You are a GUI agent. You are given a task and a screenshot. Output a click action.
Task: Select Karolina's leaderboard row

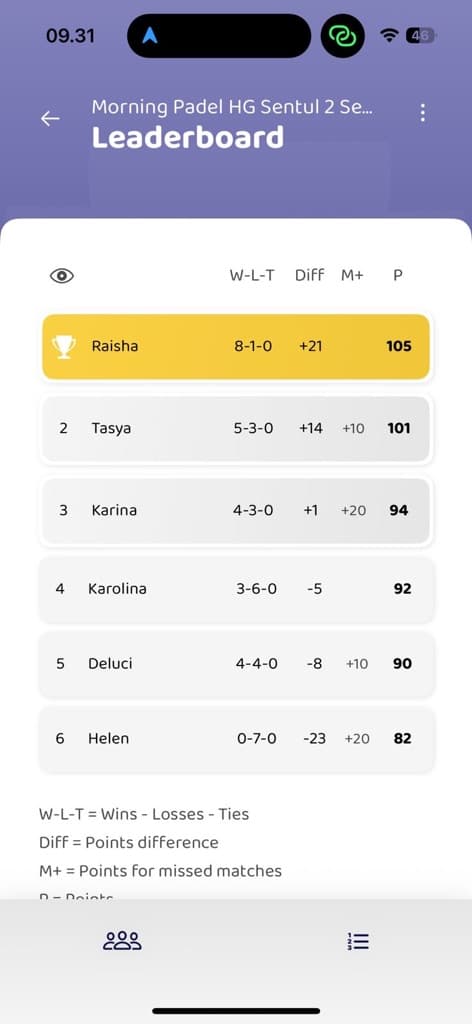coord(236,589)
